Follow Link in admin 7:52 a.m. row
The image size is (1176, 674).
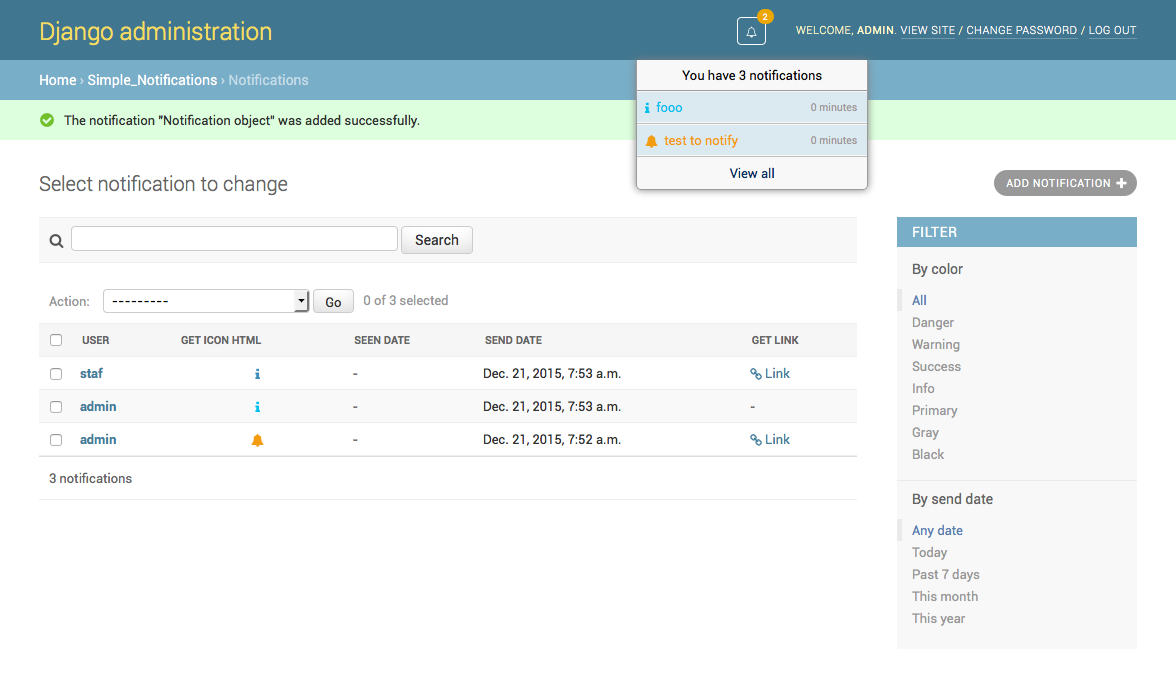(x=770, y=439)
